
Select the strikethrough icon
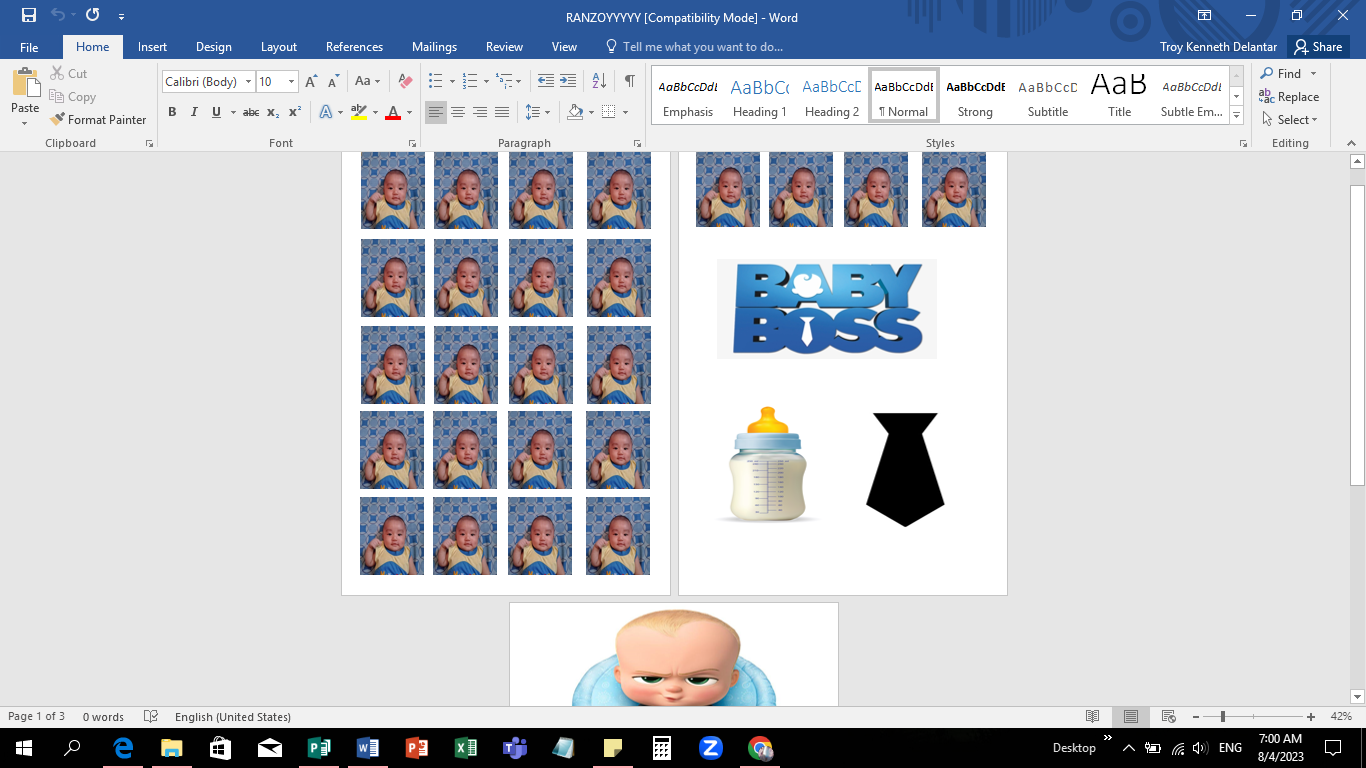point(251,111)
